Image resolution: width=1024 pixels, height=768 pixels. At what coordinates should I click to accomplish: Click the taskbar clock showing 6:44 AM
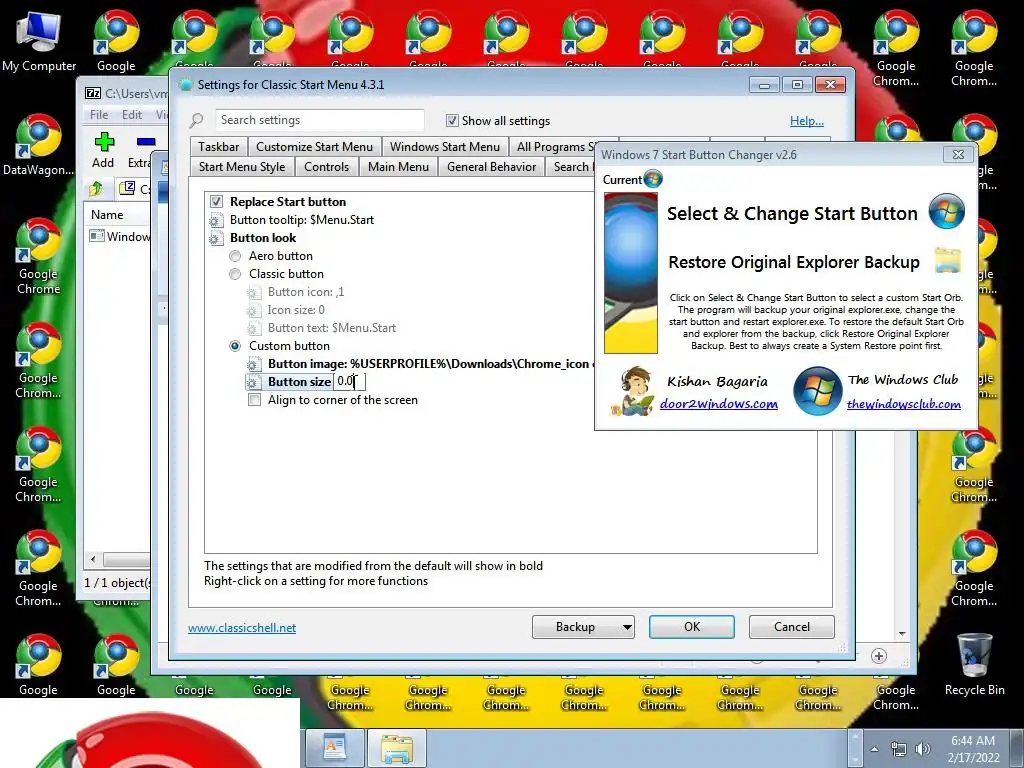[974, 749]
